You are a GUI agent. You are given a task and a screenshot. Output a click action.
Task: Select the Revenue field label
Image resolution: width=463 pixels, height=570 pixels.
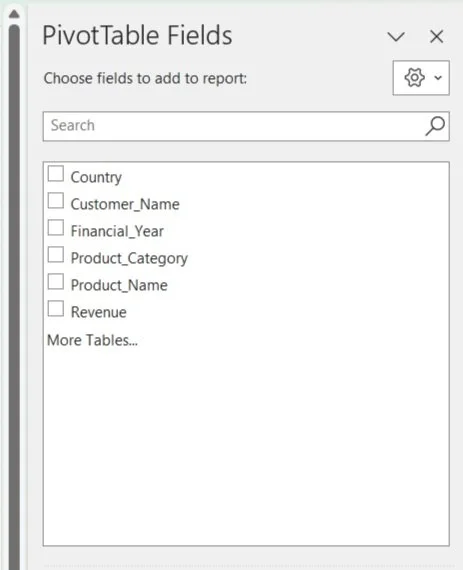point(98,312)
